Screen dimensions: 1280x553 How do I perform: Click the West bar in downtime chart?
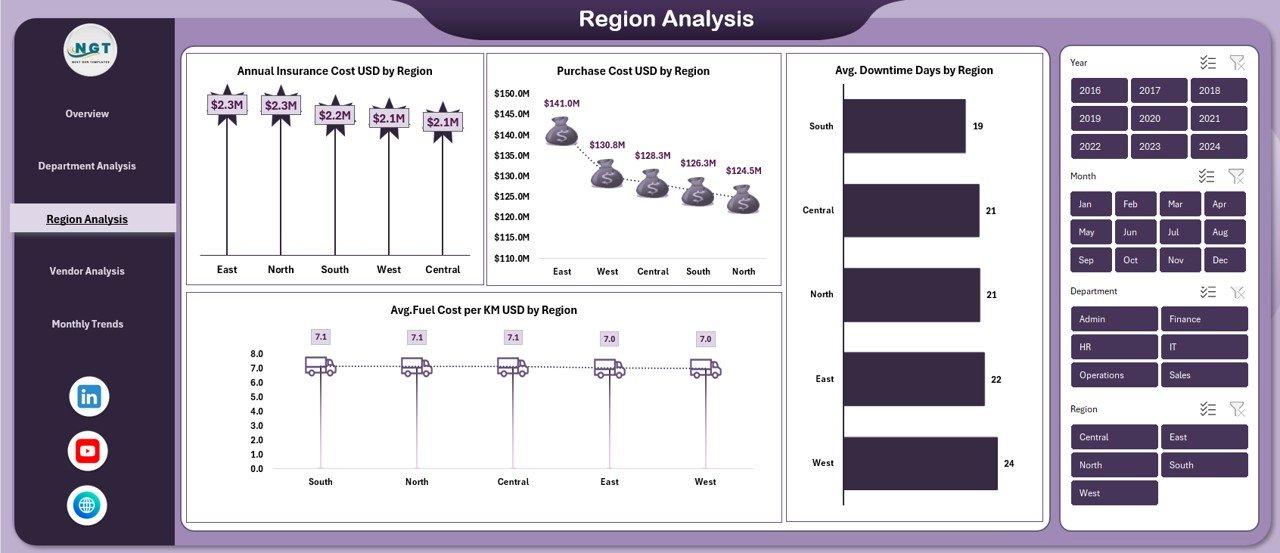click(920, 463)
